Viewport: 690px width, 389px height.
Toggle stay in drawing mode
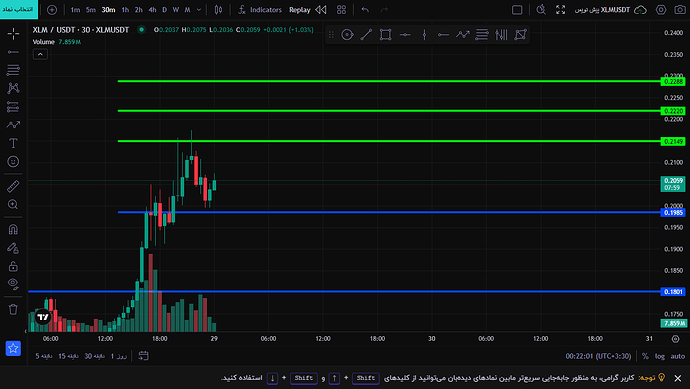tap(13, 248)
